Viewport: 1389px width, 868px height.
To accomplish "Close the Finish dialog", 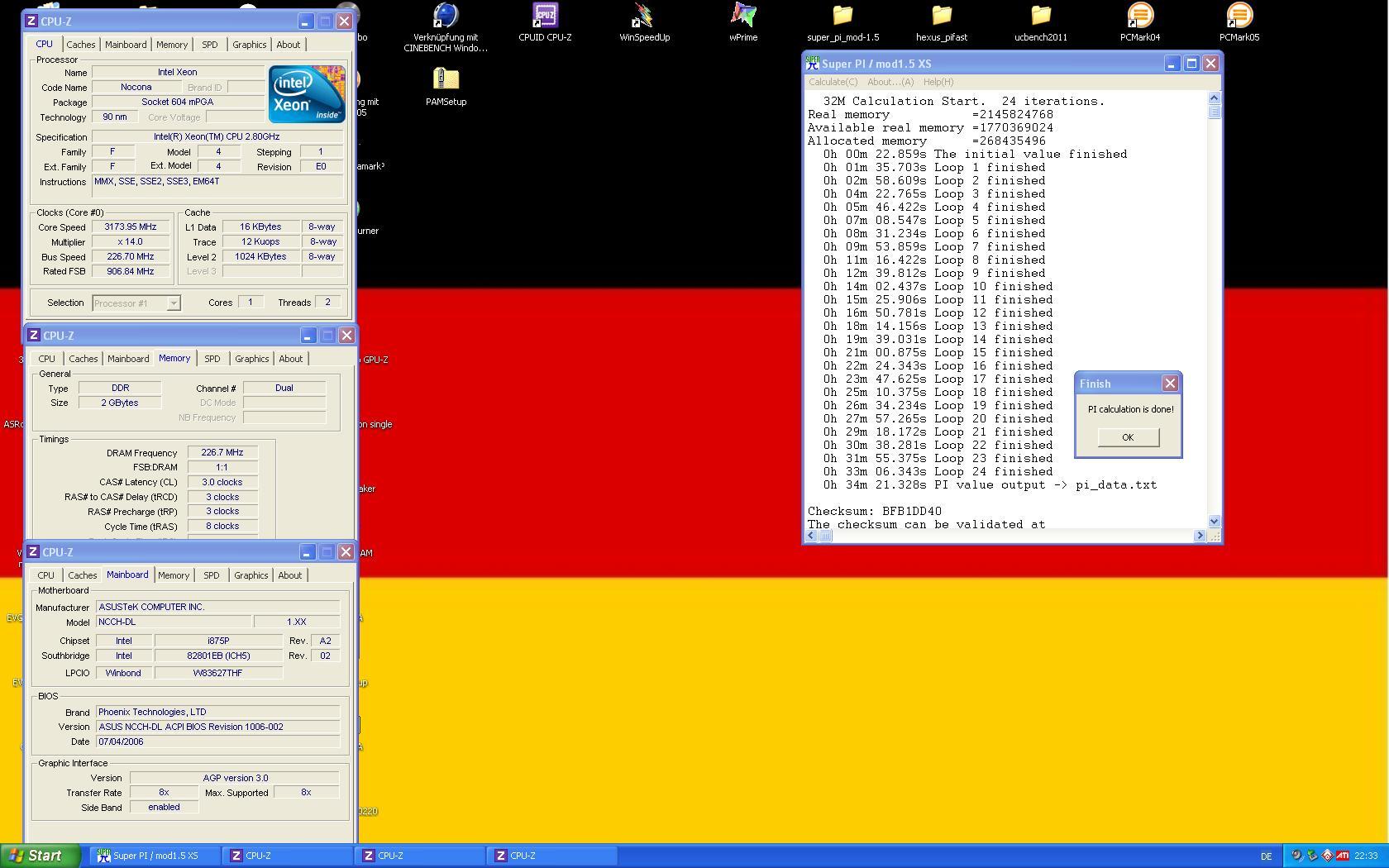I will [1170, 384].
